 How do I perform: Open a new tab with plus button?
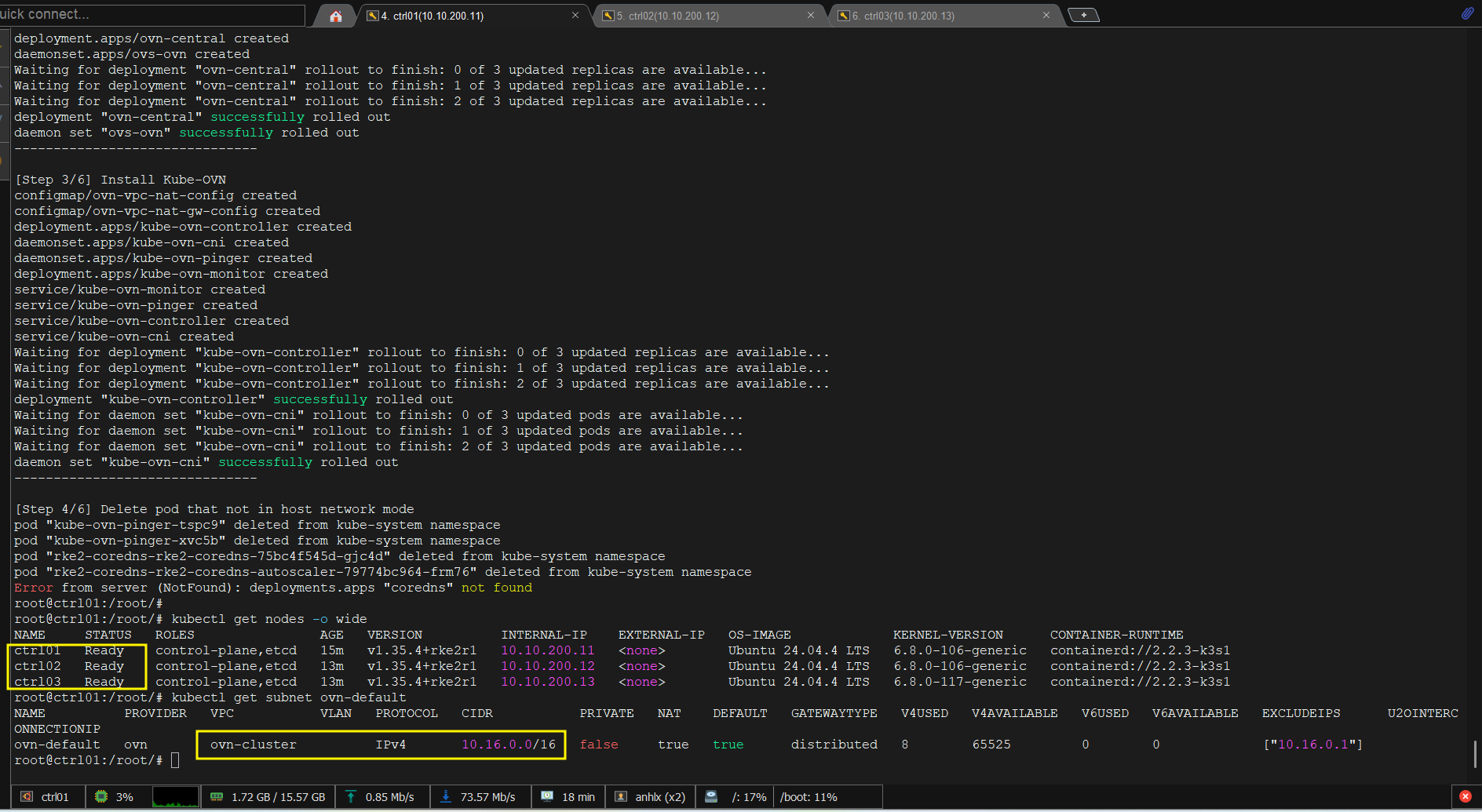click(1084, 15)
